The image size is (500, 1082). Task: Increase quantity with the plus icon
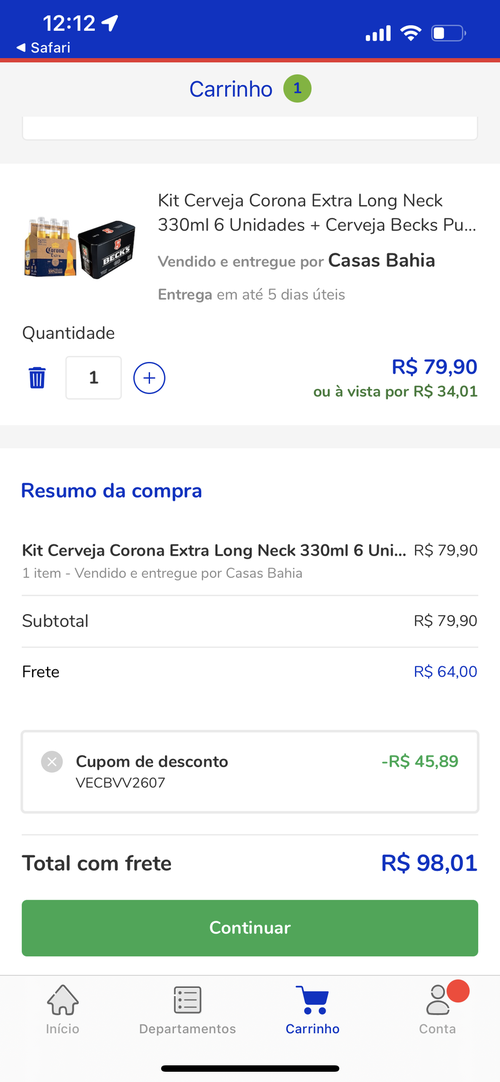tap(149, 377)
